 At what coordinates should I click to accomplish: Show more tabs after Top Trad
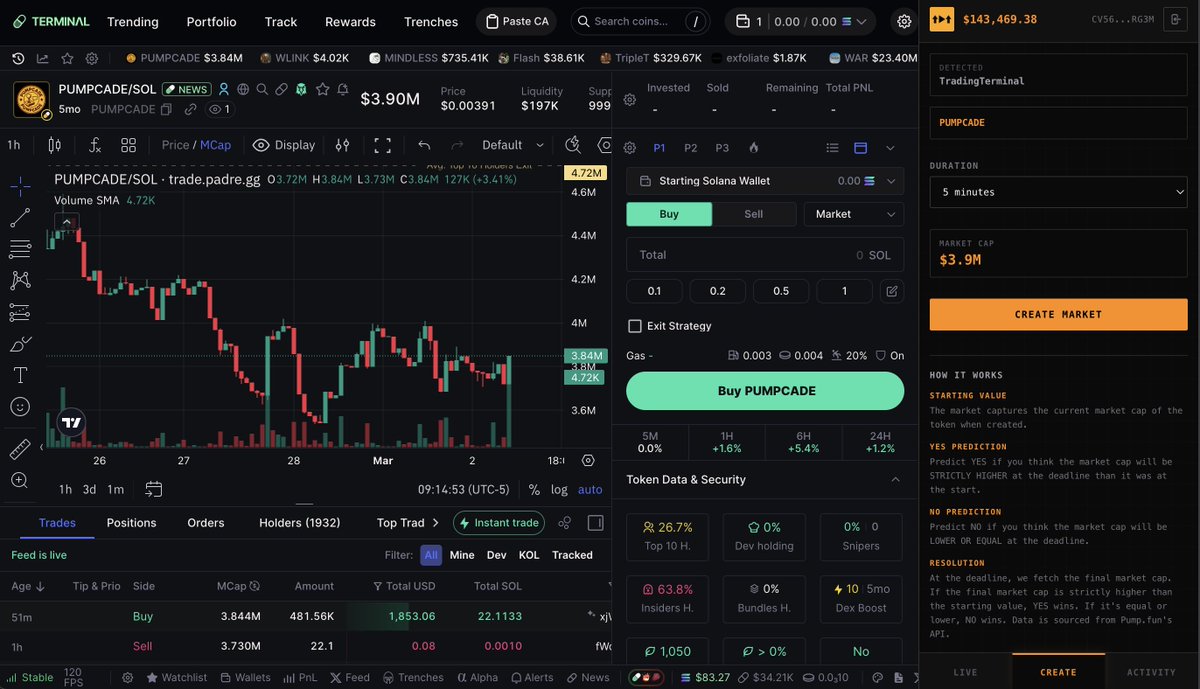[436, 522]
